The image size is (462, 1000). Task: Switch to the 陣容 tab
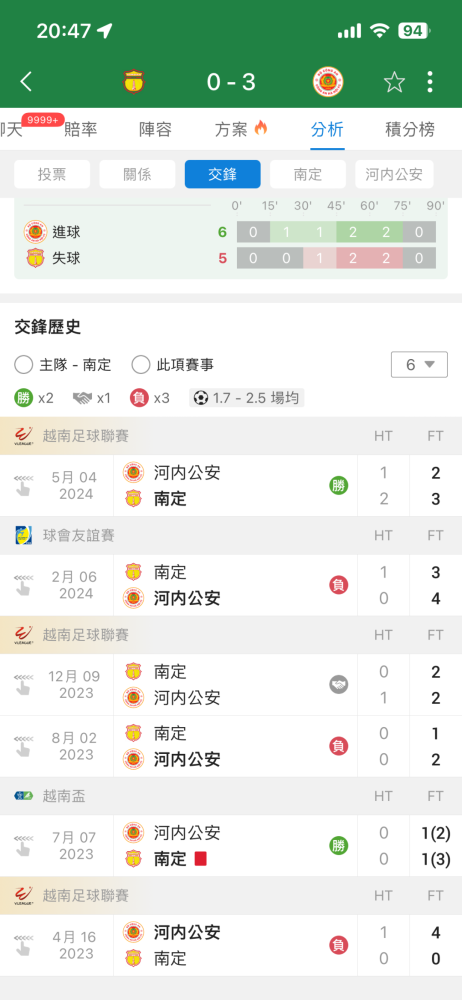click(156, 129)
